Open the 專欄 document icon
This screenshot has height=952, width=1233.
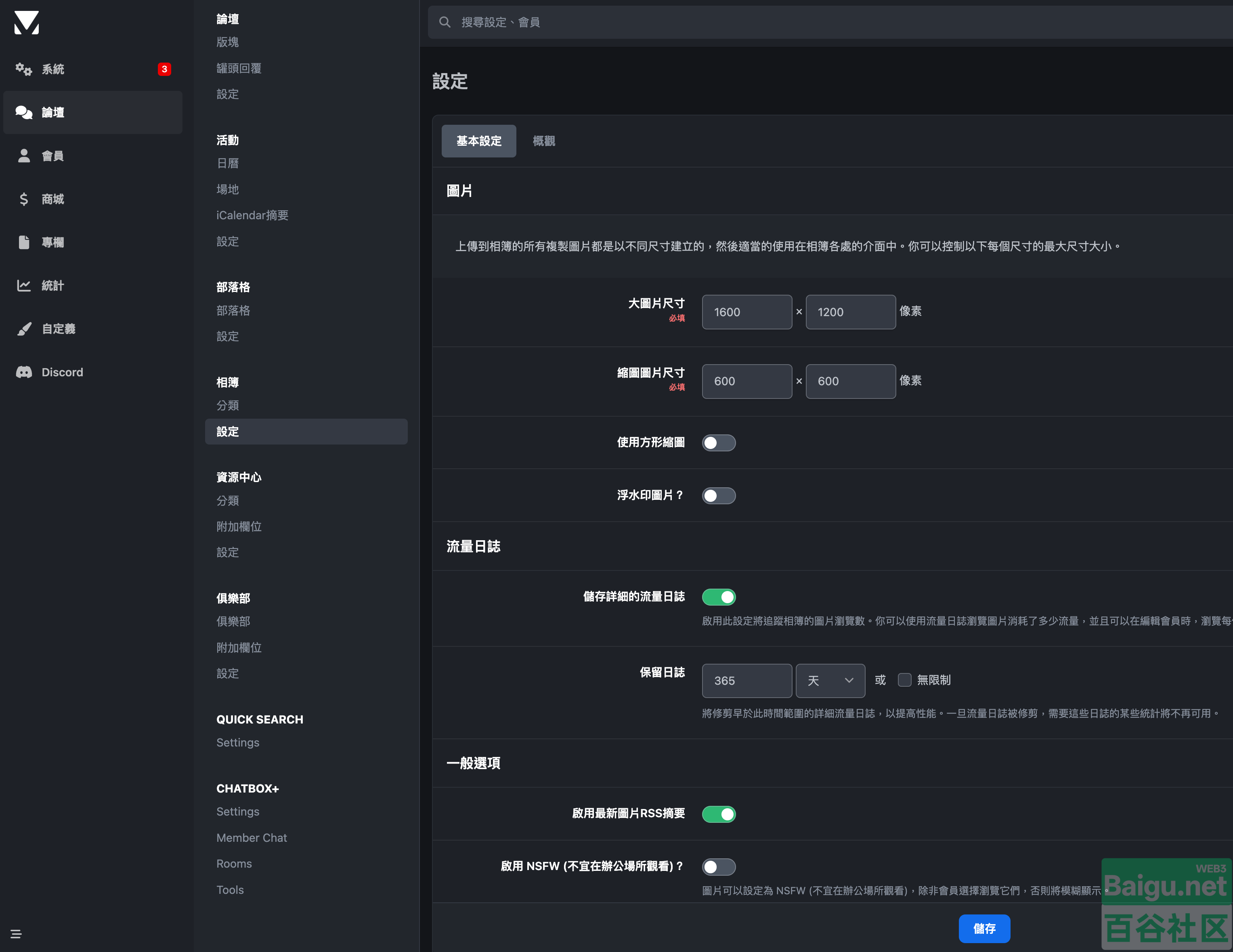[24, 242]
